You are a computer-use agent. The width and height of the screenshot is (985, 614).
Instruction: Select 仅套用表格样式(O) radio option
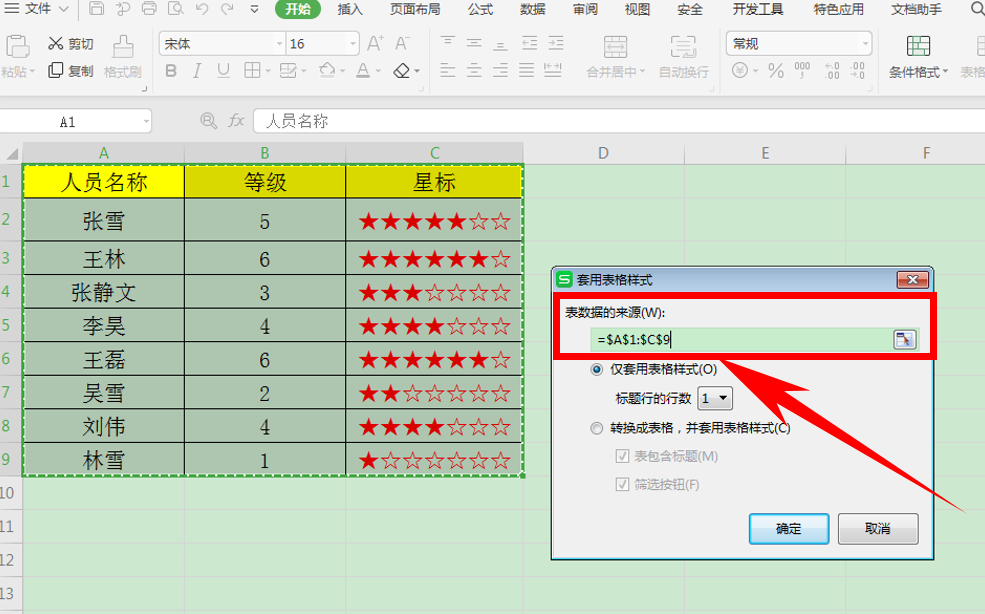tap(596, 370)
